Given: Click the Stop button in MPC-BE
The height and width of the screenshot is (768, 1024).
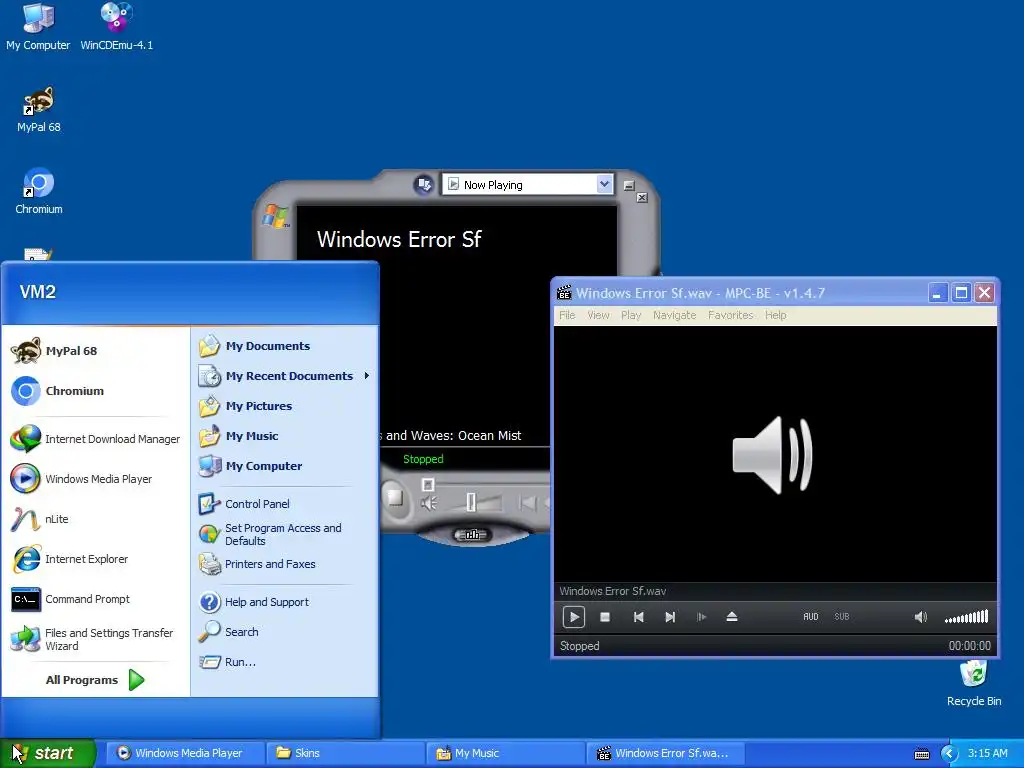Looking at the screenshot, I should tap(605, 616).
